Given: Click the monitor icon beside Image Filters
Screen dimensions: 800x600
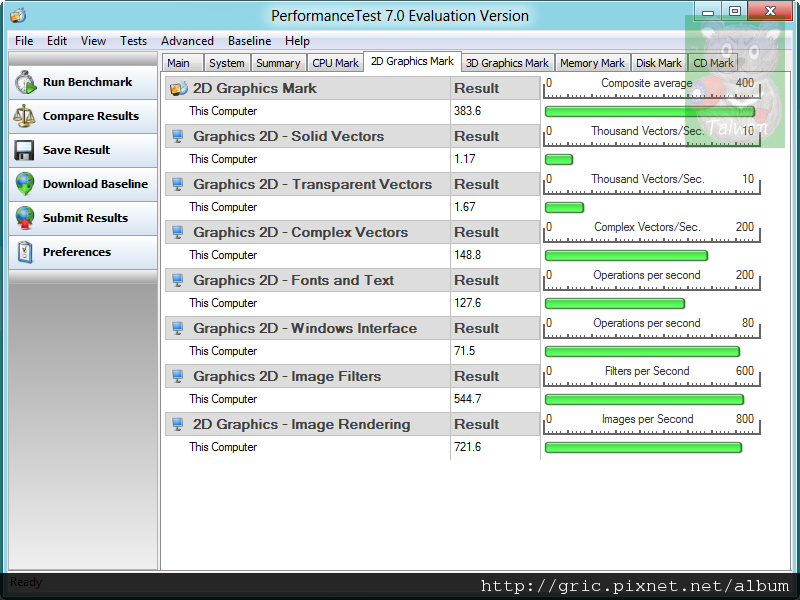Looking at the screenshot, I should pyautogui.click(x=178, y=376).
